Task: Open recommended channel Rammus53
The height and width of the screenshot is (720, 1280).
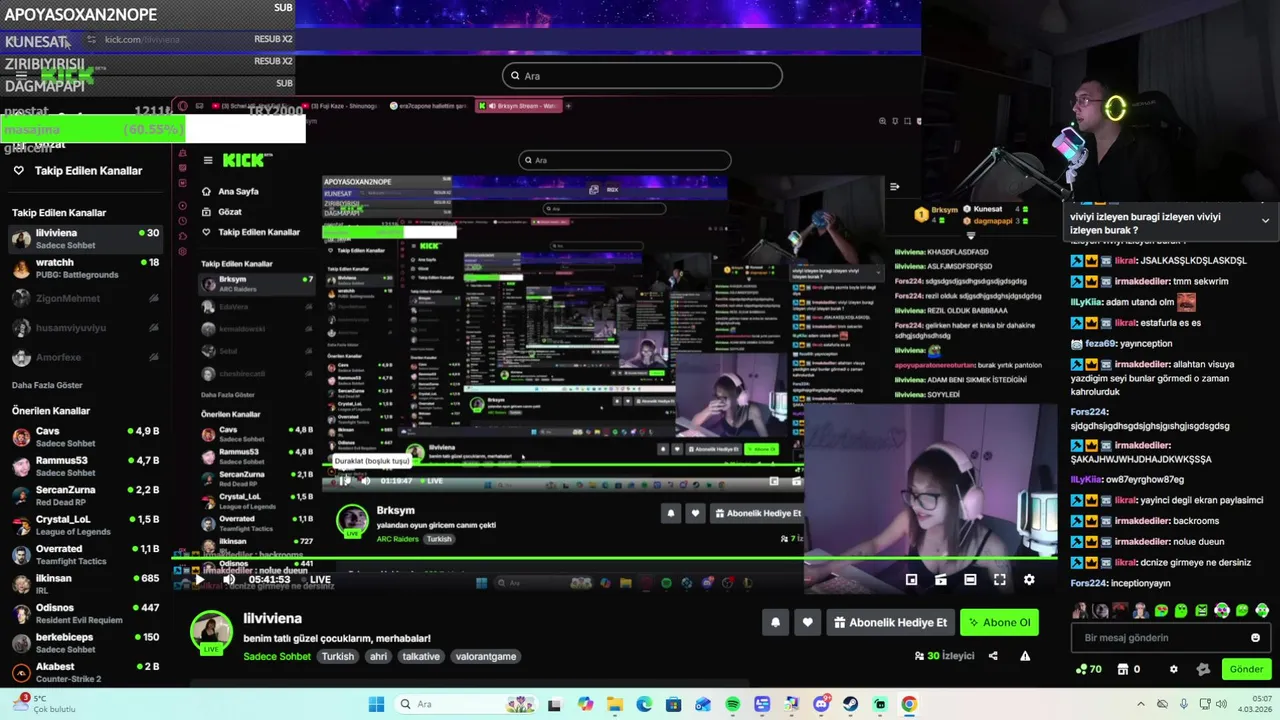Action: pos(85,466)
